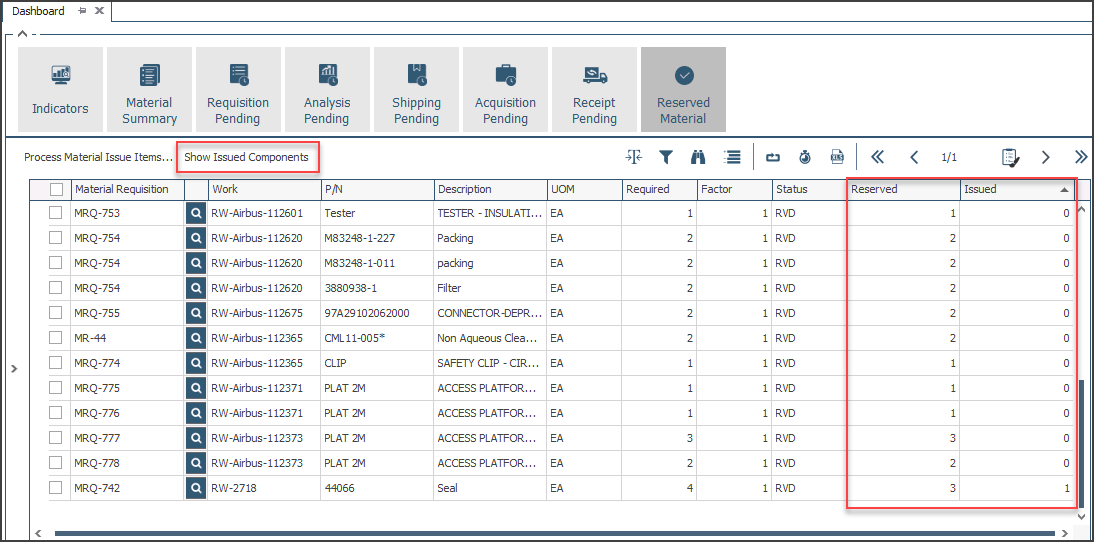Click the clipboard checklist icon
This screenshot has width=1097, height=542.
click(1010, 157)
